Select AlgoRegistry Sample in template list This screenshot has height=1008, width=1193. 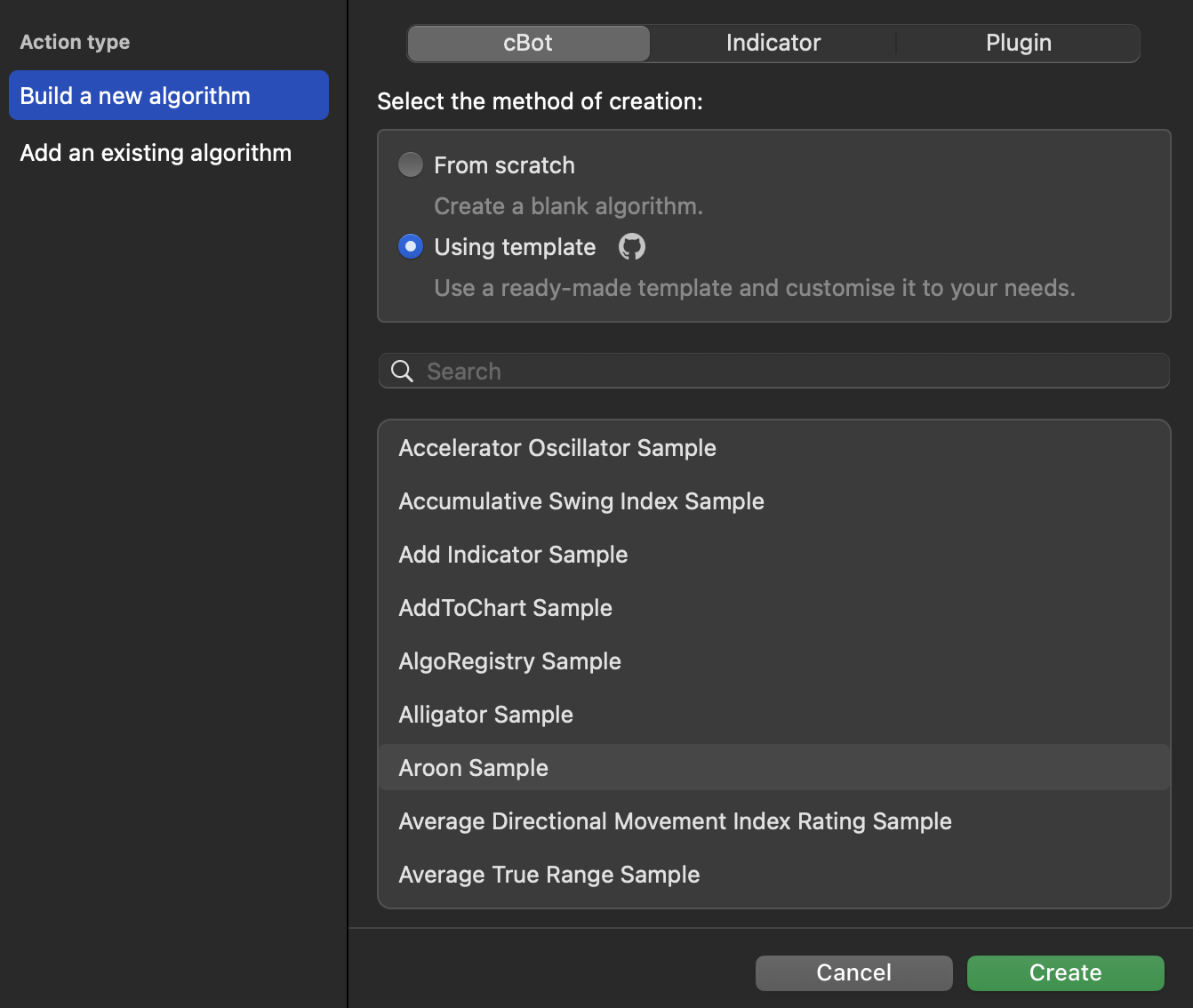pos(509,661)
